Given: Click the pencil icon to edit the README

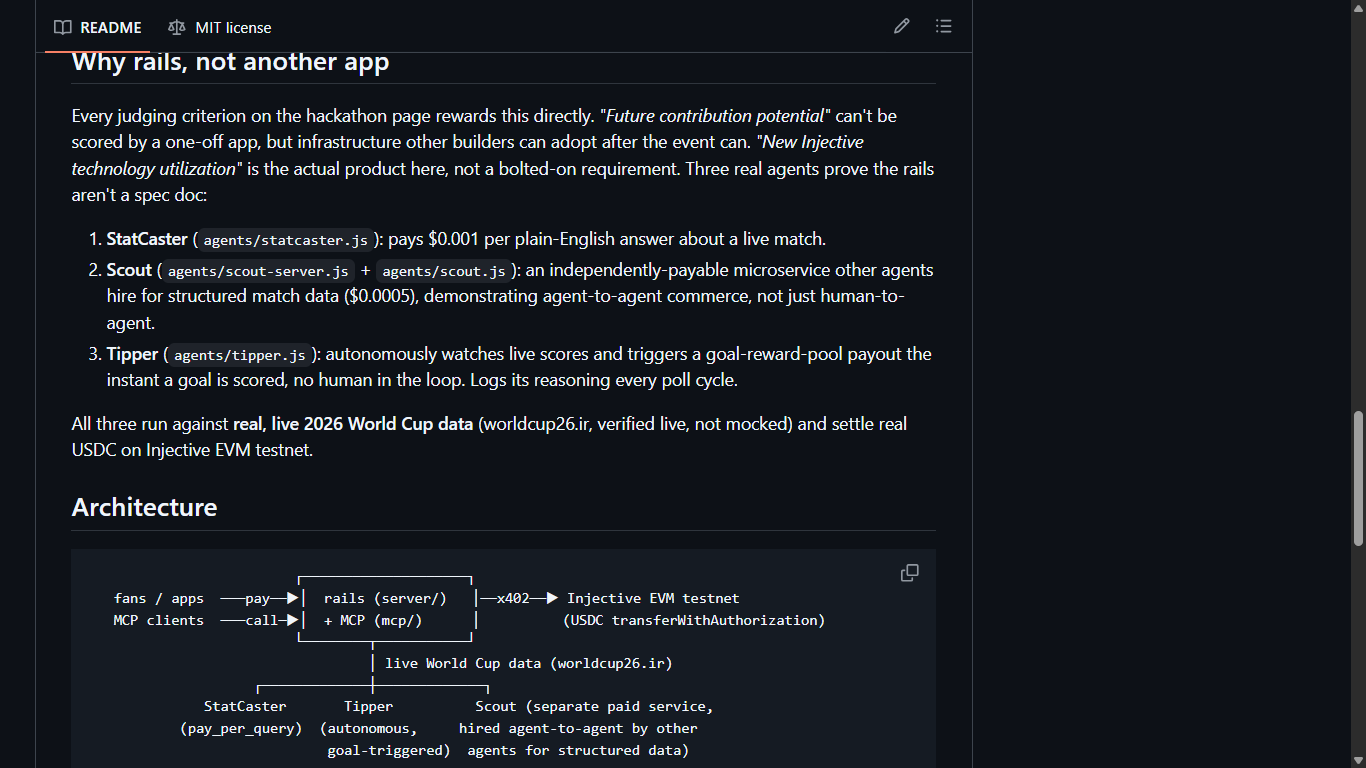Looking at the screenshot, I should [x=902, y=27].
